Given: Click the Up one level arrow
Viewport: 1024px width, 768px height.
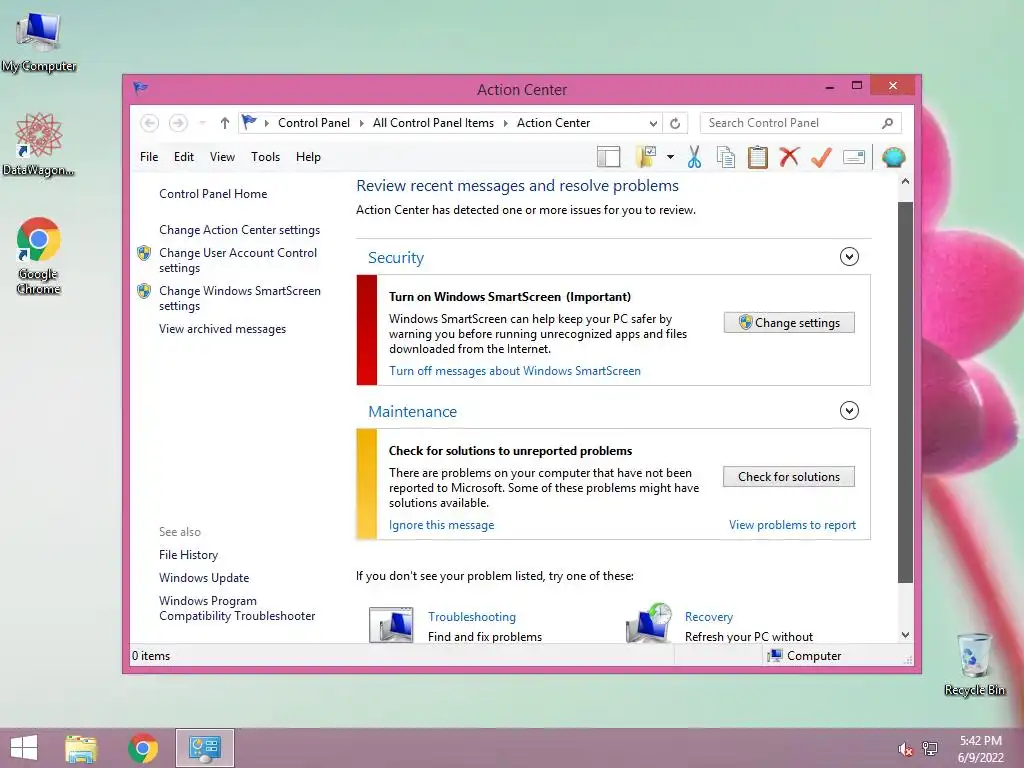Looking at the screenshot, I should (x=225, y=123).
